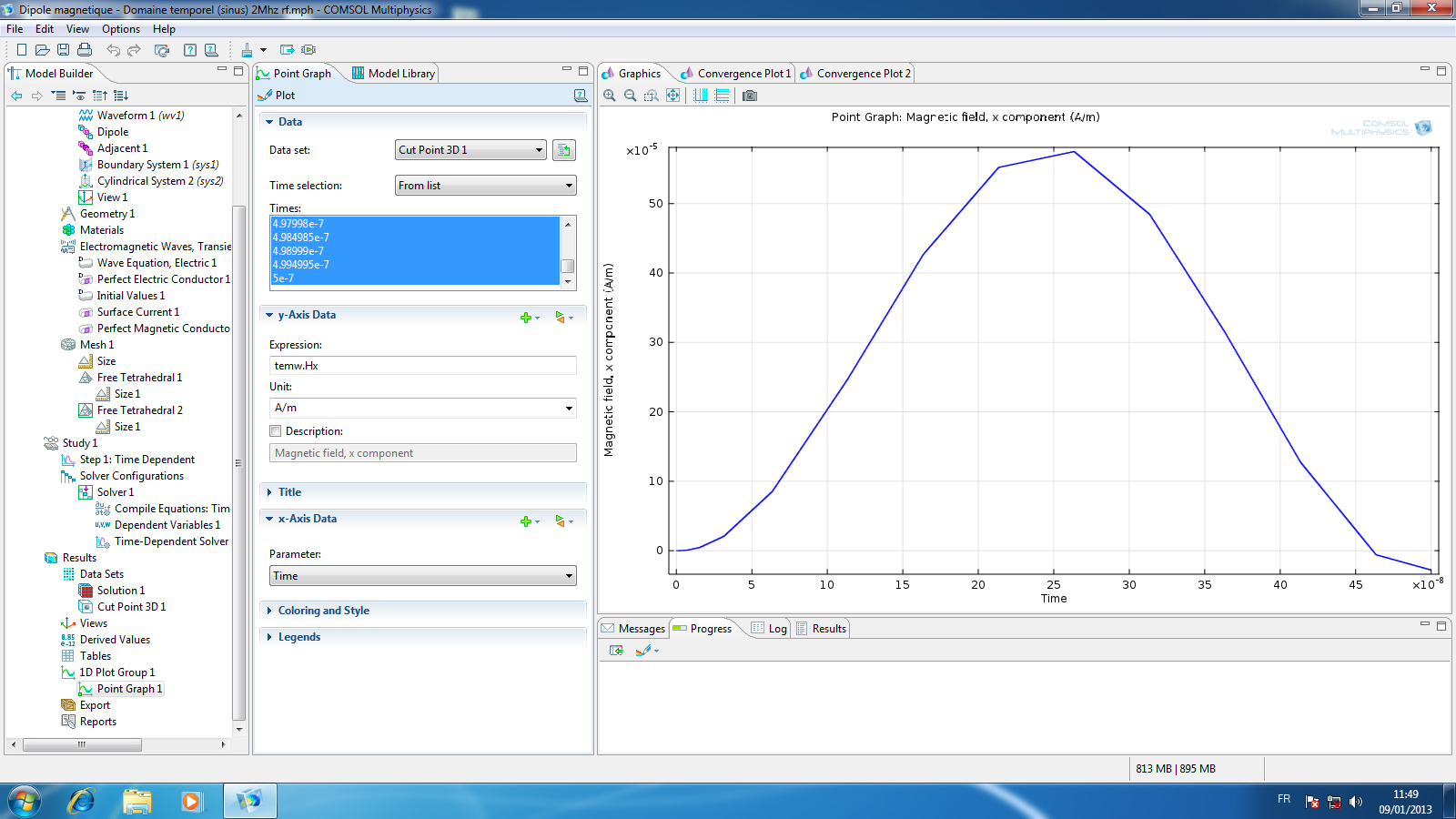Viewport: 1456px width, 819px height.
Task: Select the Free Tetrahedral 1 mesh node
Action: 139,378
